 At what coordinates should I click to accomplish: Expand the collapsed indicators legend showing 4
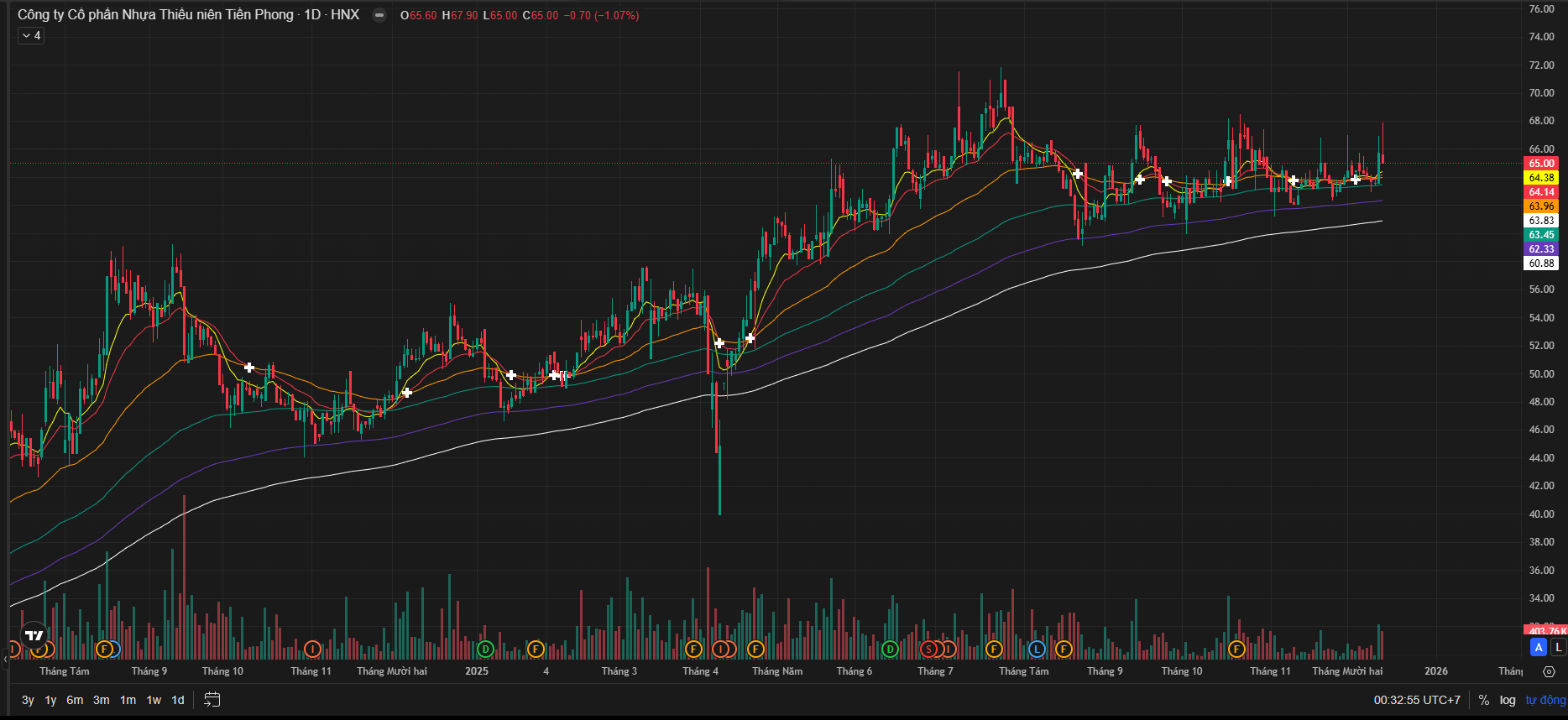point(31,35)
